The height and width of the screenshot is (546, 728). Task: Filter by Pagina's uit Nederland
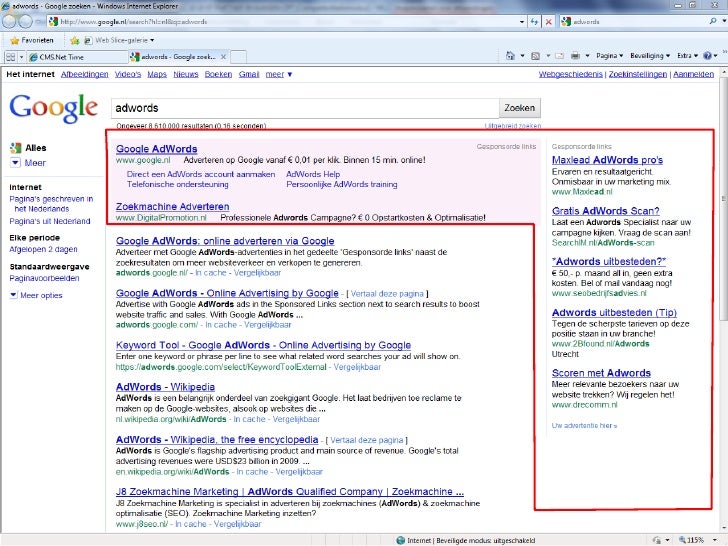pos(50,221)
